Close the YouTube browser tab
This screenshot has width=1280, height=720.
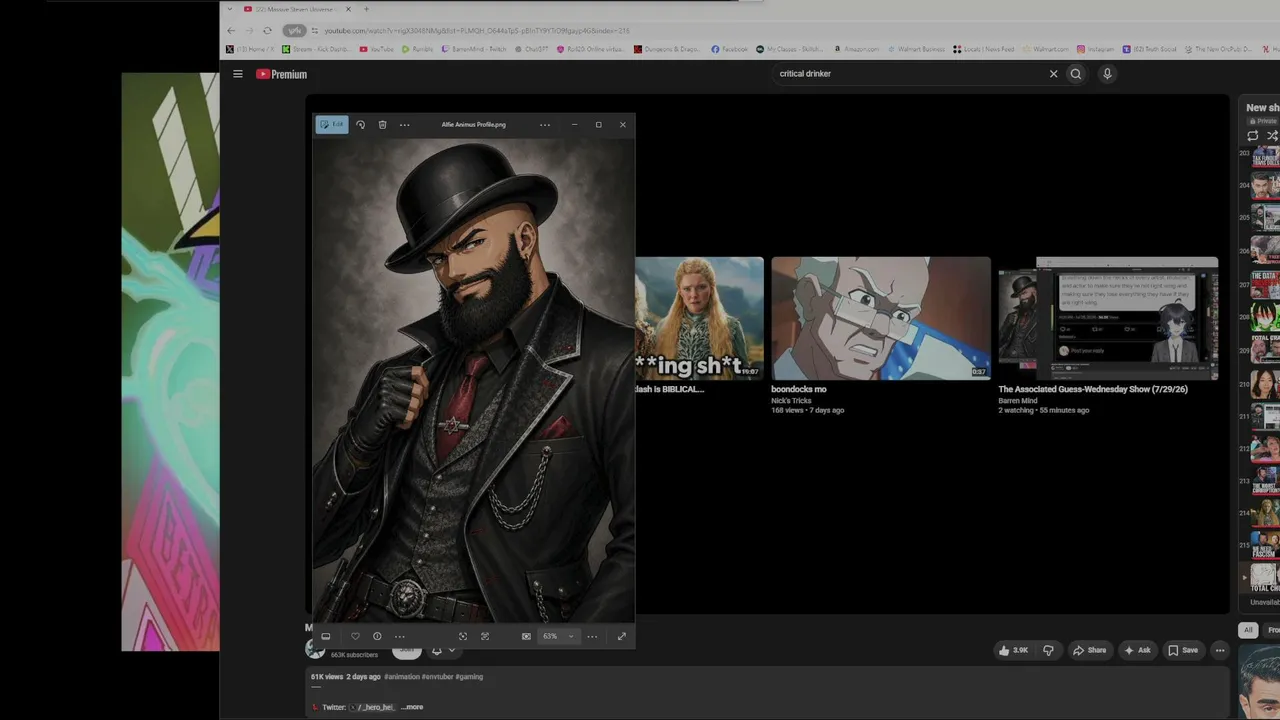click(348, 9)
